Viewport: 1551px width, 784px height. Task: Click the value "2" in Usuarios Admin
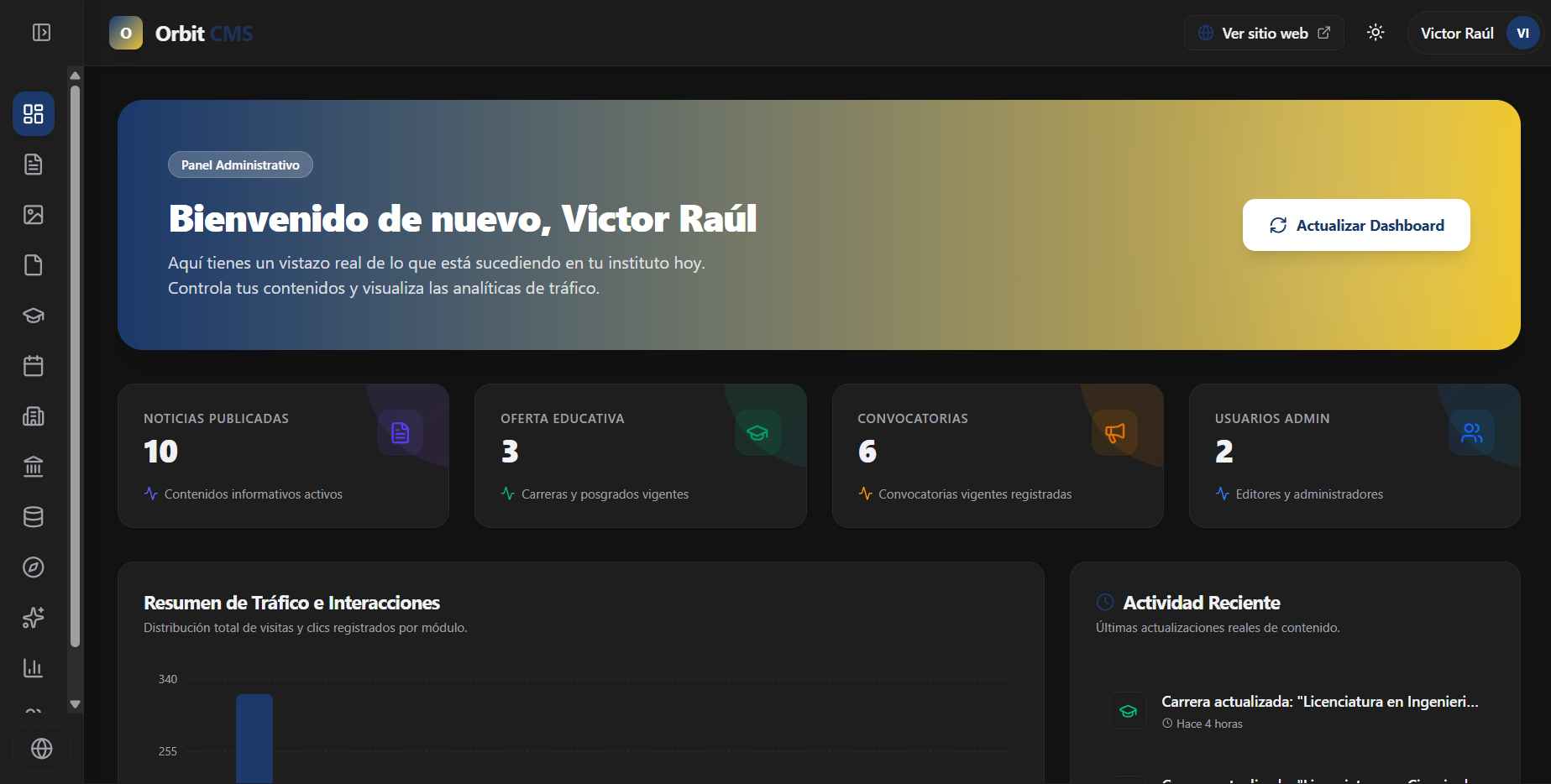(x=1224, y=452)
